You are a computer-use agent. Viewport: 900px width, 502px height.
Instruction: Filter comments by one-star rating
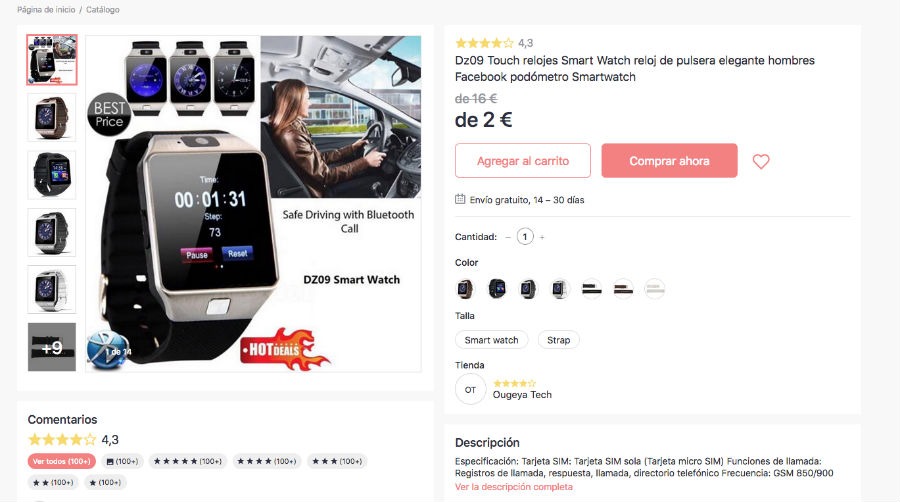click(x=105, y=482)
